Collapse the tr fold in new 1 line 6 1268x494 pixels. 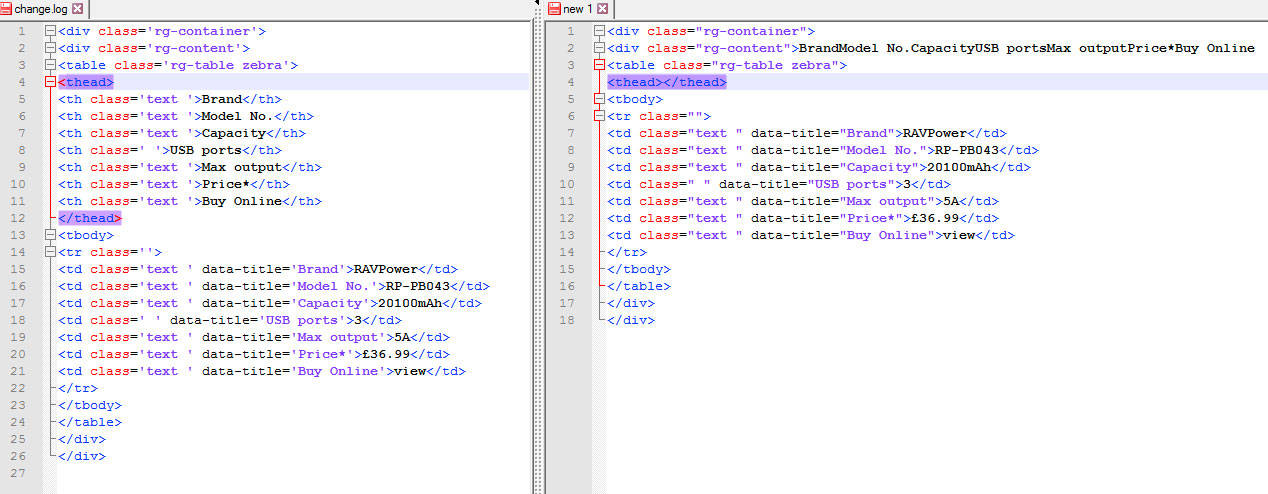599,116
